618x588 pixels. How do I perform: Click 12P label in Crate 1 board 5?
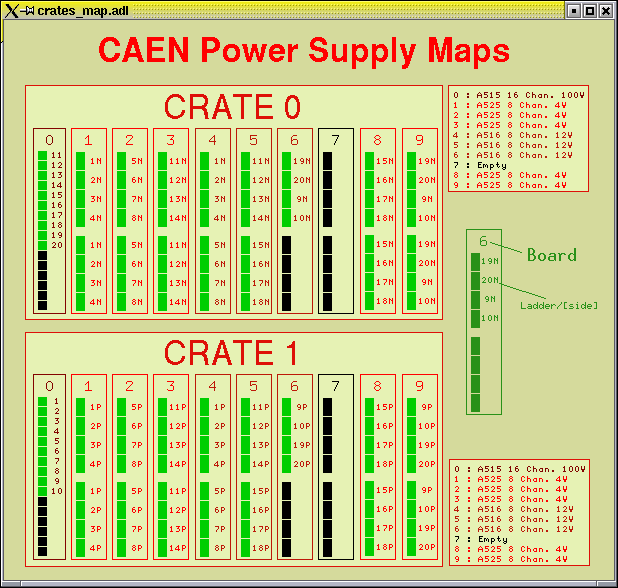pos(261,426)
